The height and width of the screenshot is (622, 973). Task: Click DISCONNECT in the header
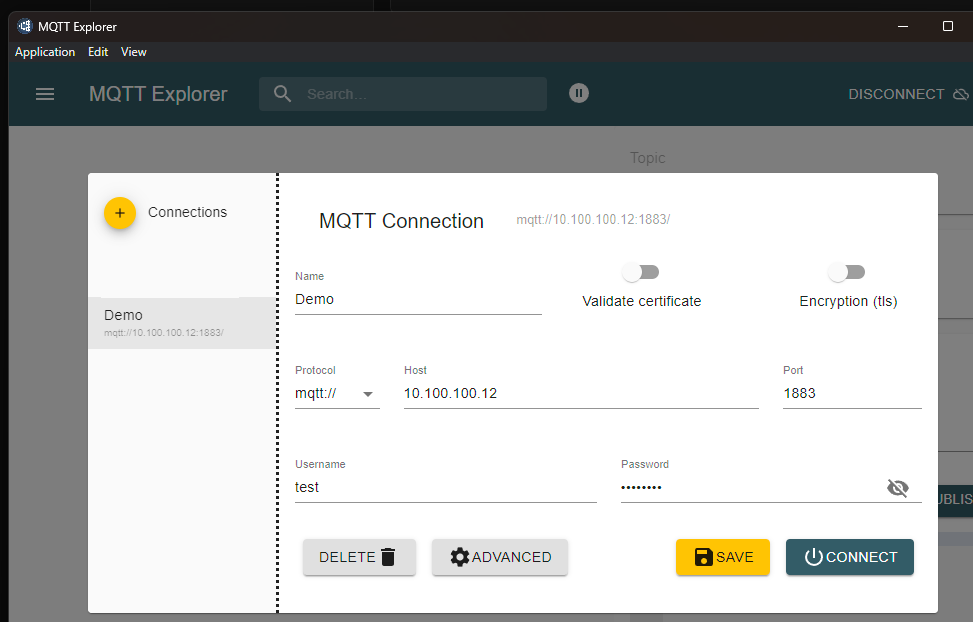896,94
